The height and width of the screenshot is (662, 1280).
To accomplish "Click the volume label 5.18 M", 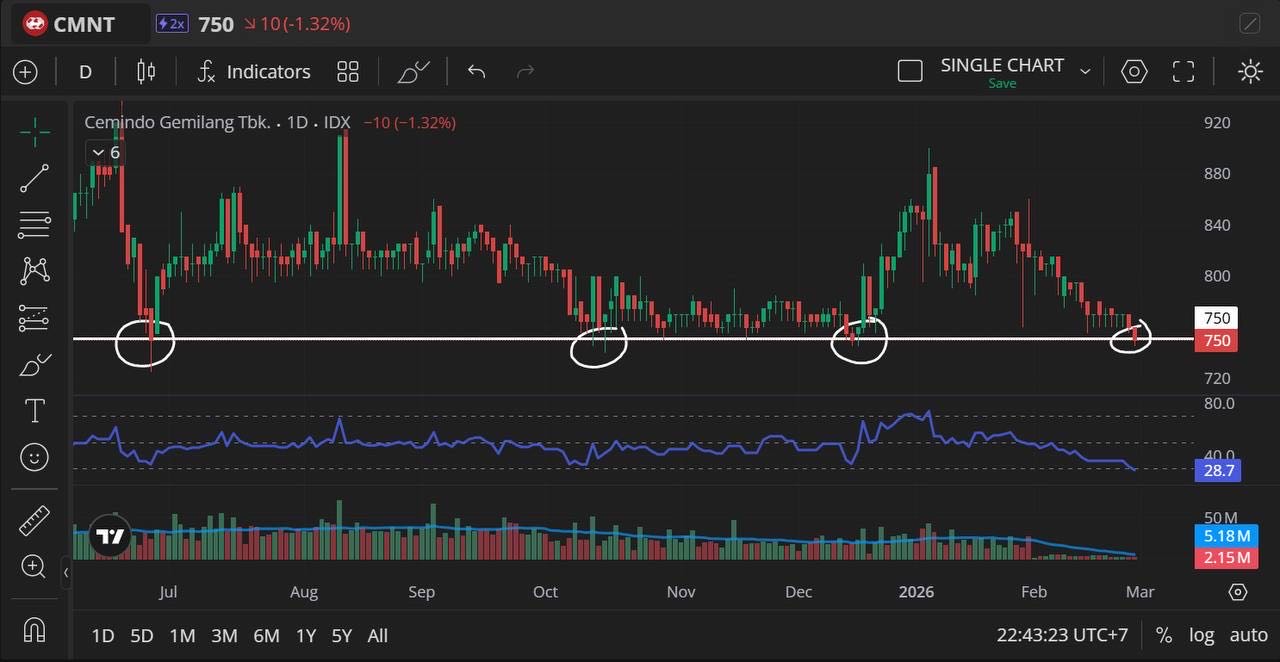I will 1227,536.
